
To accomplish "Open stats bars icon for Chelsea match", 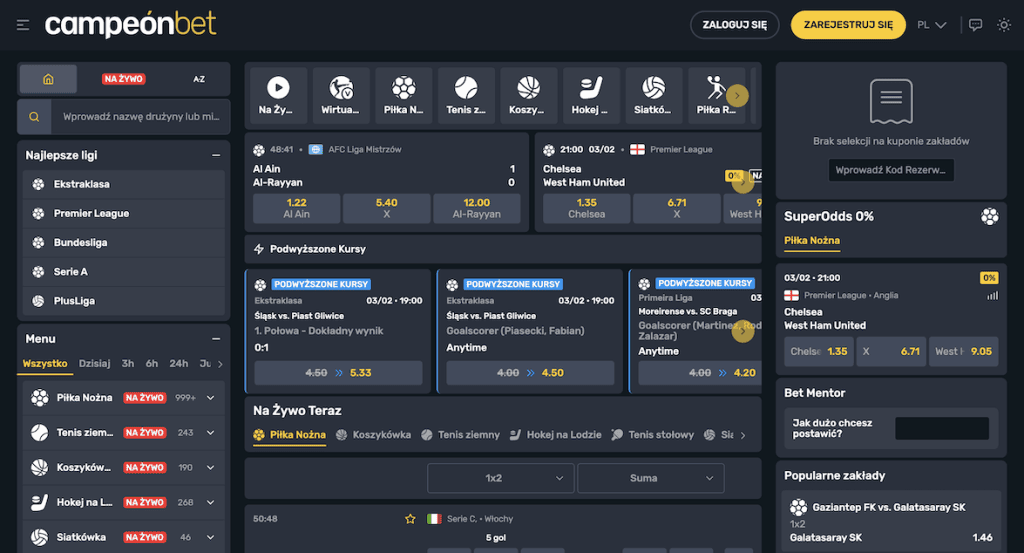I will click(x=992, y=295).
